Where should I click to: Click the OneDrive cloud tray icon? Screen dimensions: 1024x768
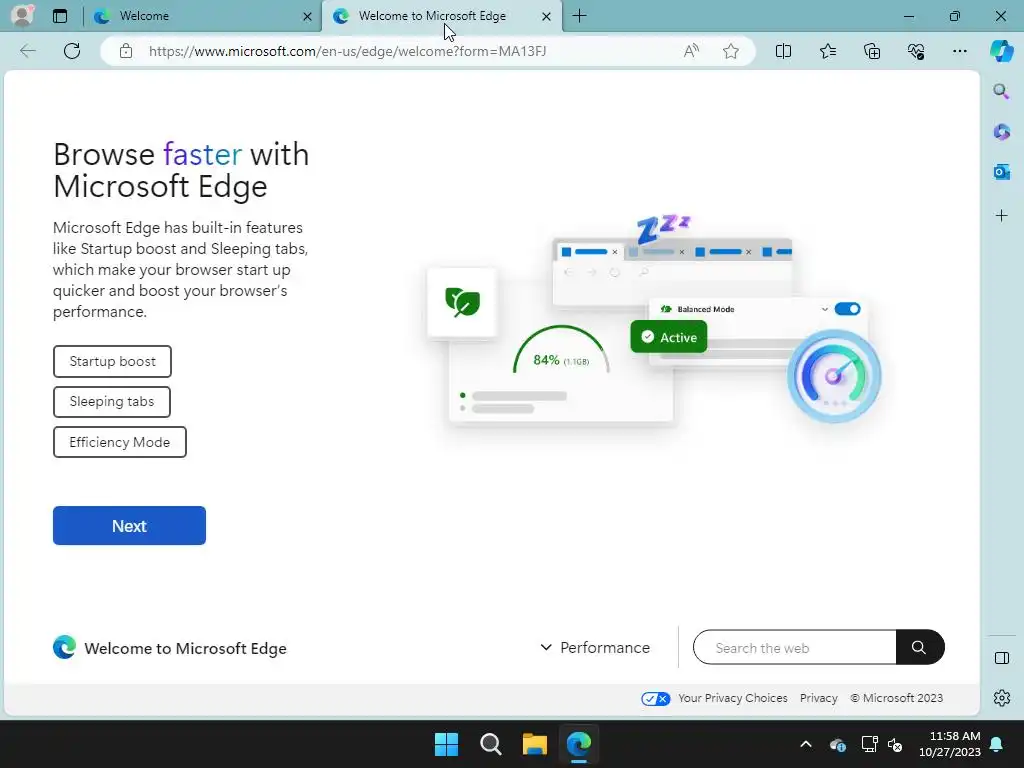pos(837,744)
